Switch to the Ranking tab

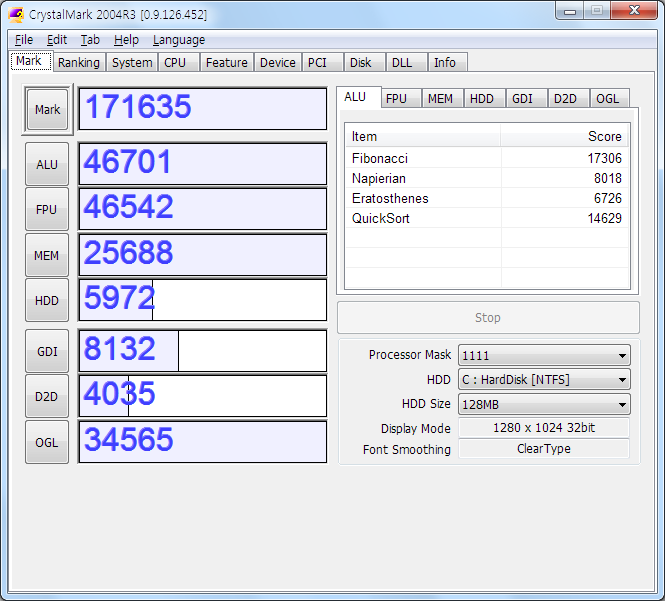[79, 62]
